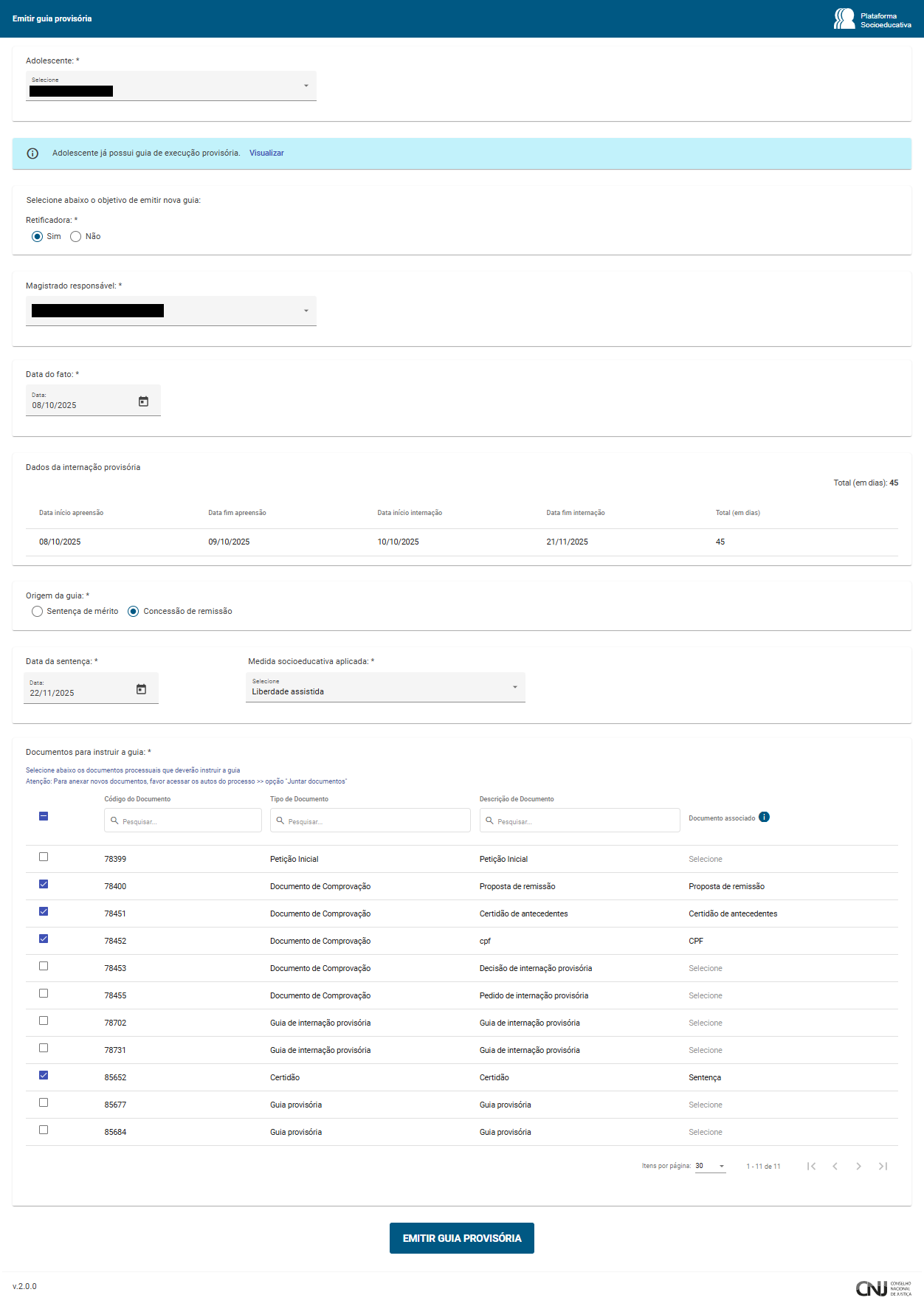The image size is (924, 1309).
Task: Open the Adolescente dropdown
Action: [171, 86]
